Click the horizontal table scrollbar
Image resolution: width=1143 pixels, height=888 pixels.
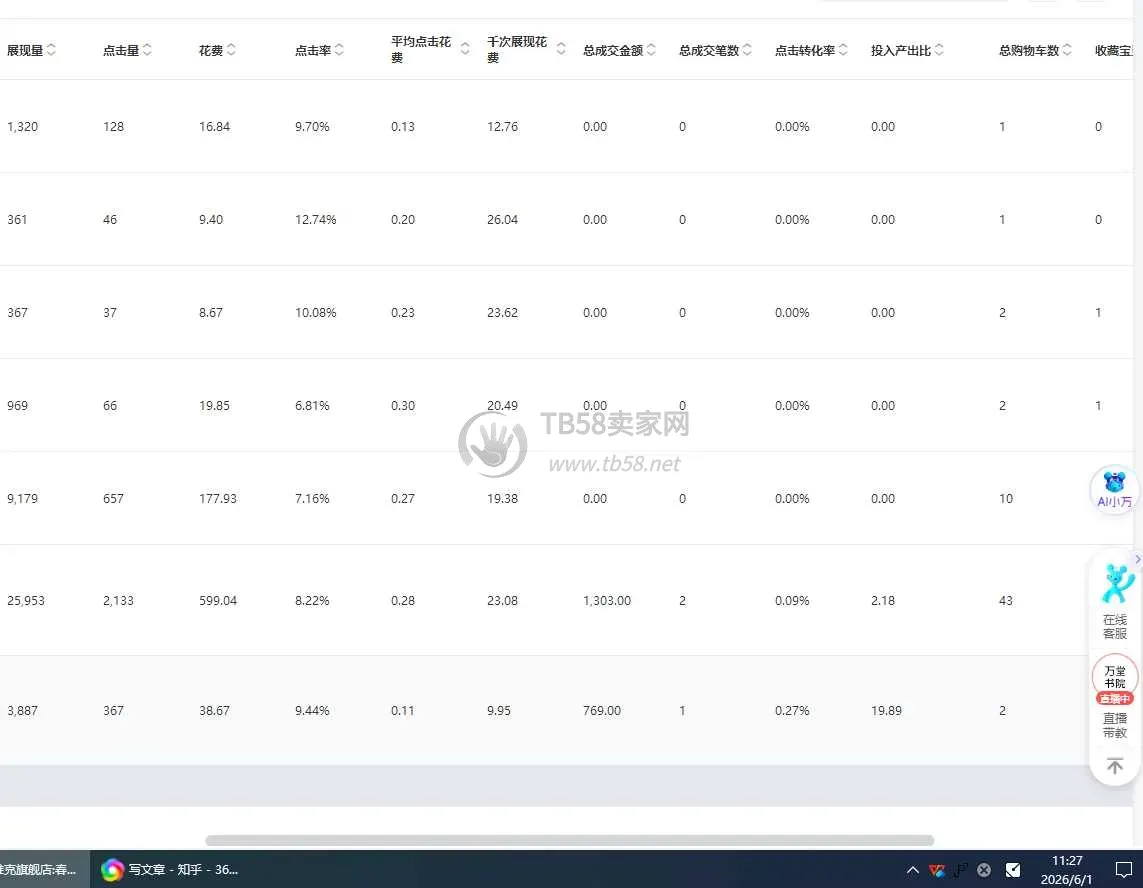[x=569, y=841]
